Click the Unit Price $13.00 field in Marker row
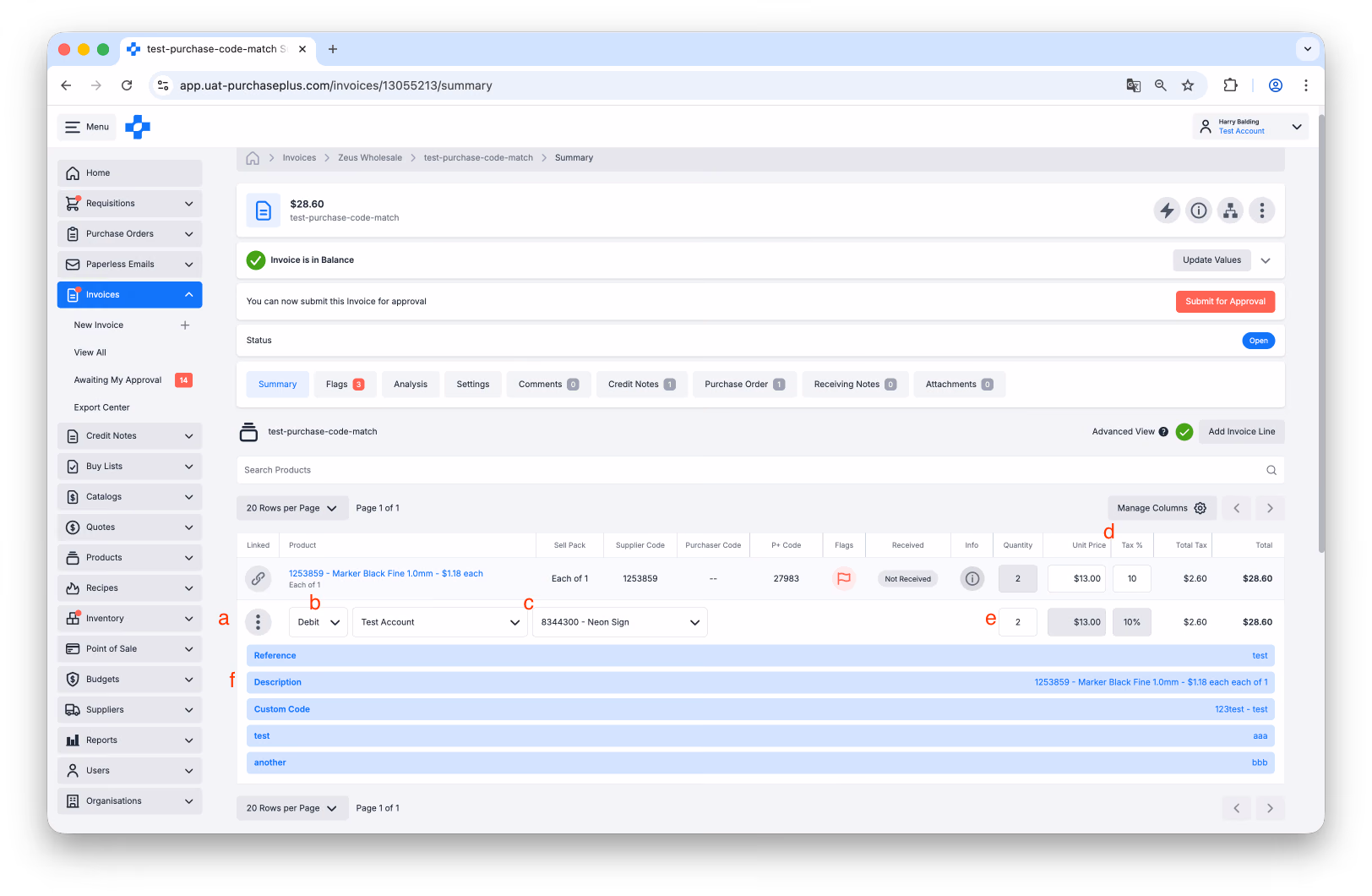 [1076, 579]
